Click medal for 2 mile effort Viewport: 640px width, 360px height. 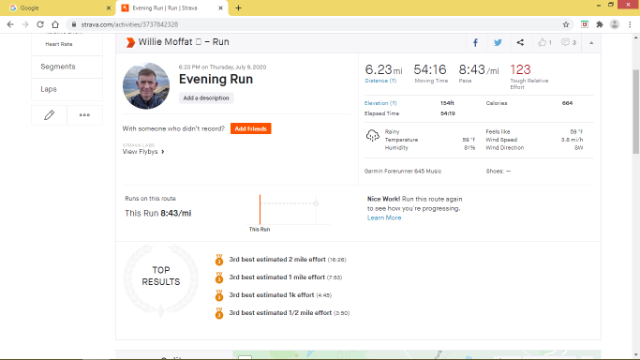pyautogui.click(x=219, y=260)
